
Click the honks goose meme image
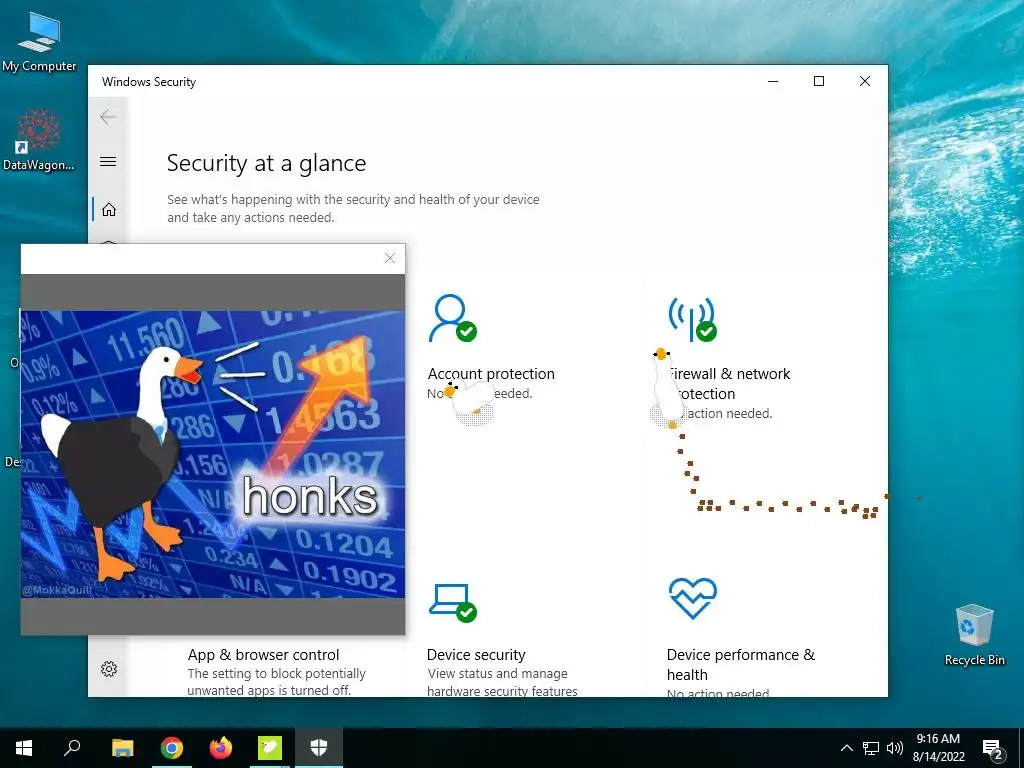(213, 454)
